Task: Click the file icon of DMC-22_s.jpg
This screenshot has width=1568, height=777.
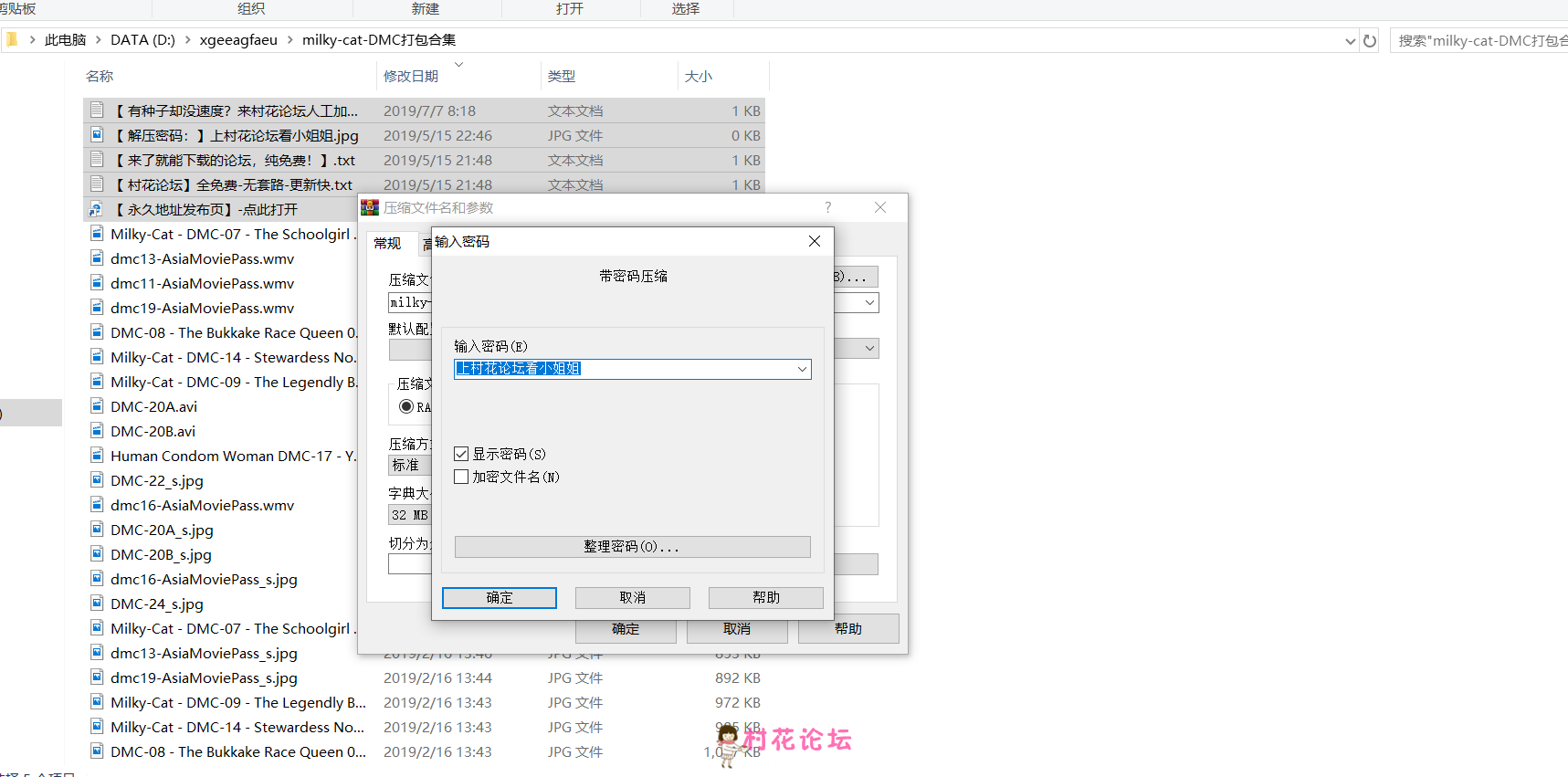Action: pyautogui.click(x=97, y=480)
